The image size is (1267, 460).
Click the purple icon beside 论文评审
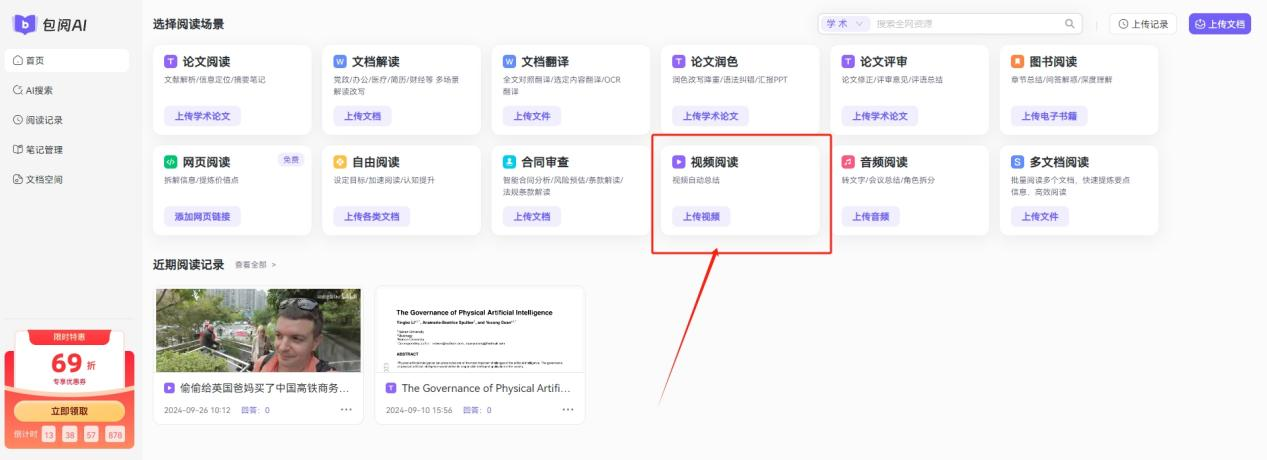tap(848, 61)
